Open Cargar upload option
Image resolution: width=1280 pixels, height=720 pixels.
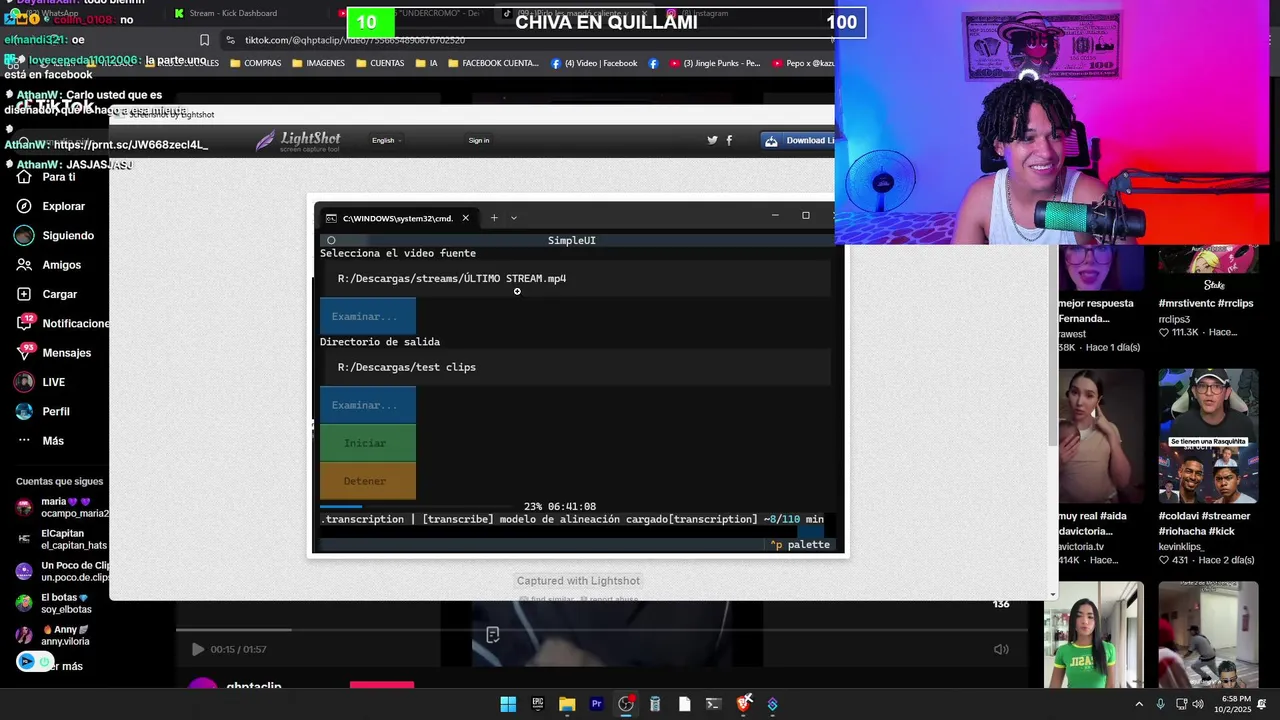(46, 294)
